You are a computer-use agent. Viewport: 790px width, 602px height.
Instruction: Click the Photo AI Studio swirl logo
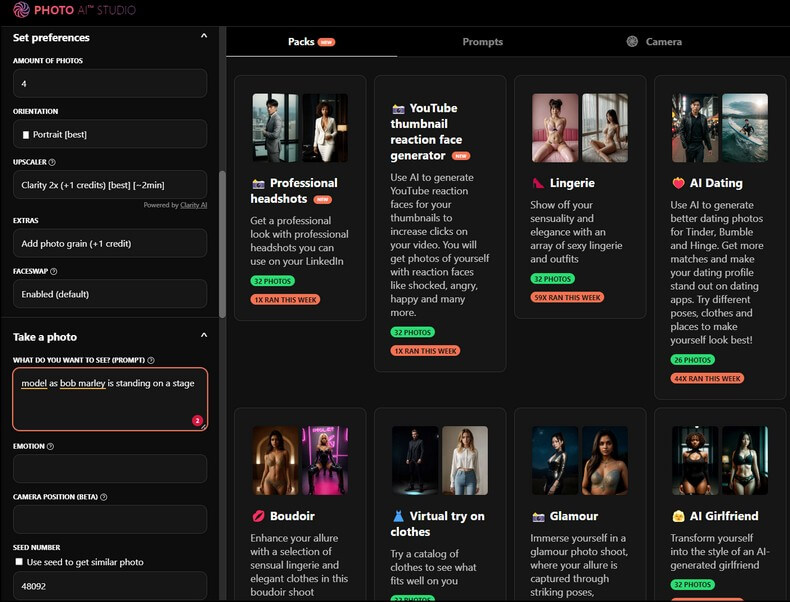click(21, 10)
